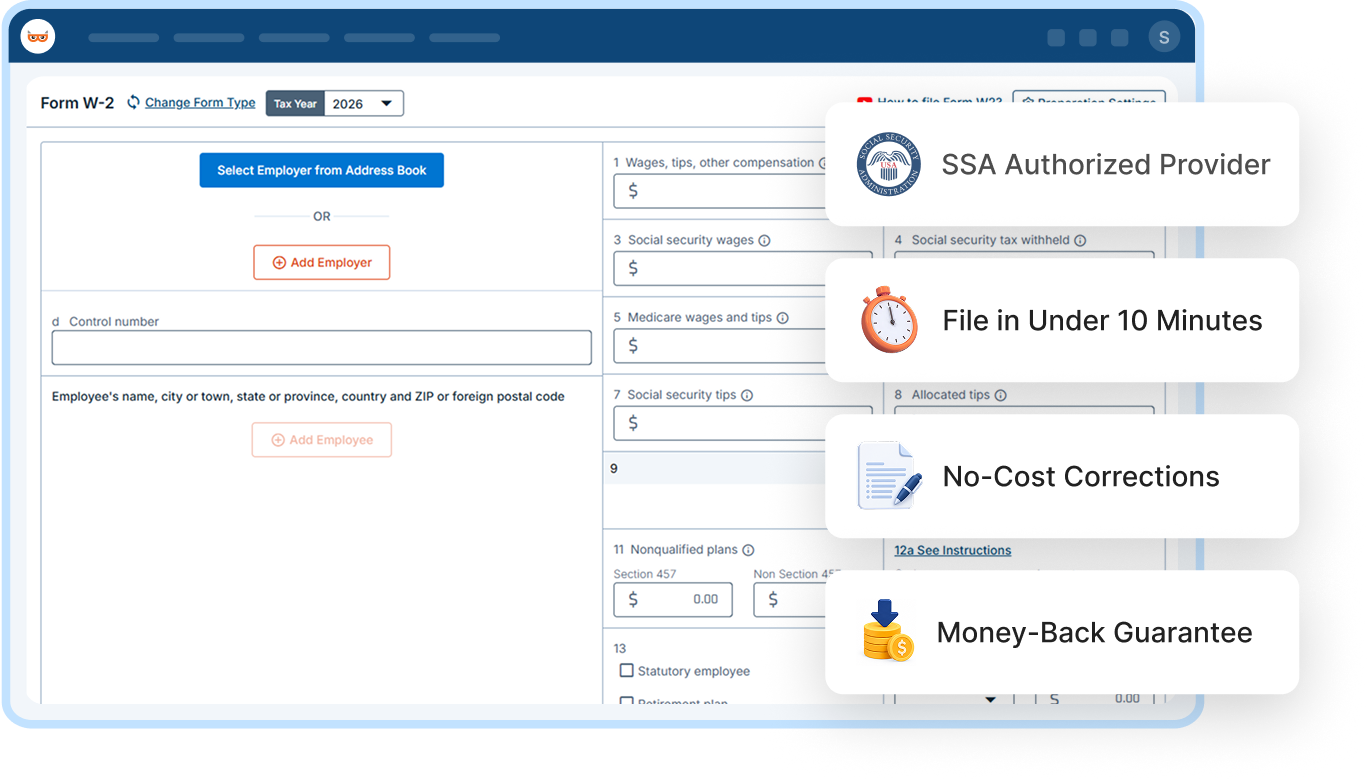1367x780 pixels.
Task: Click the Wages, tips, other compensation field
Action: click(720, 190)
